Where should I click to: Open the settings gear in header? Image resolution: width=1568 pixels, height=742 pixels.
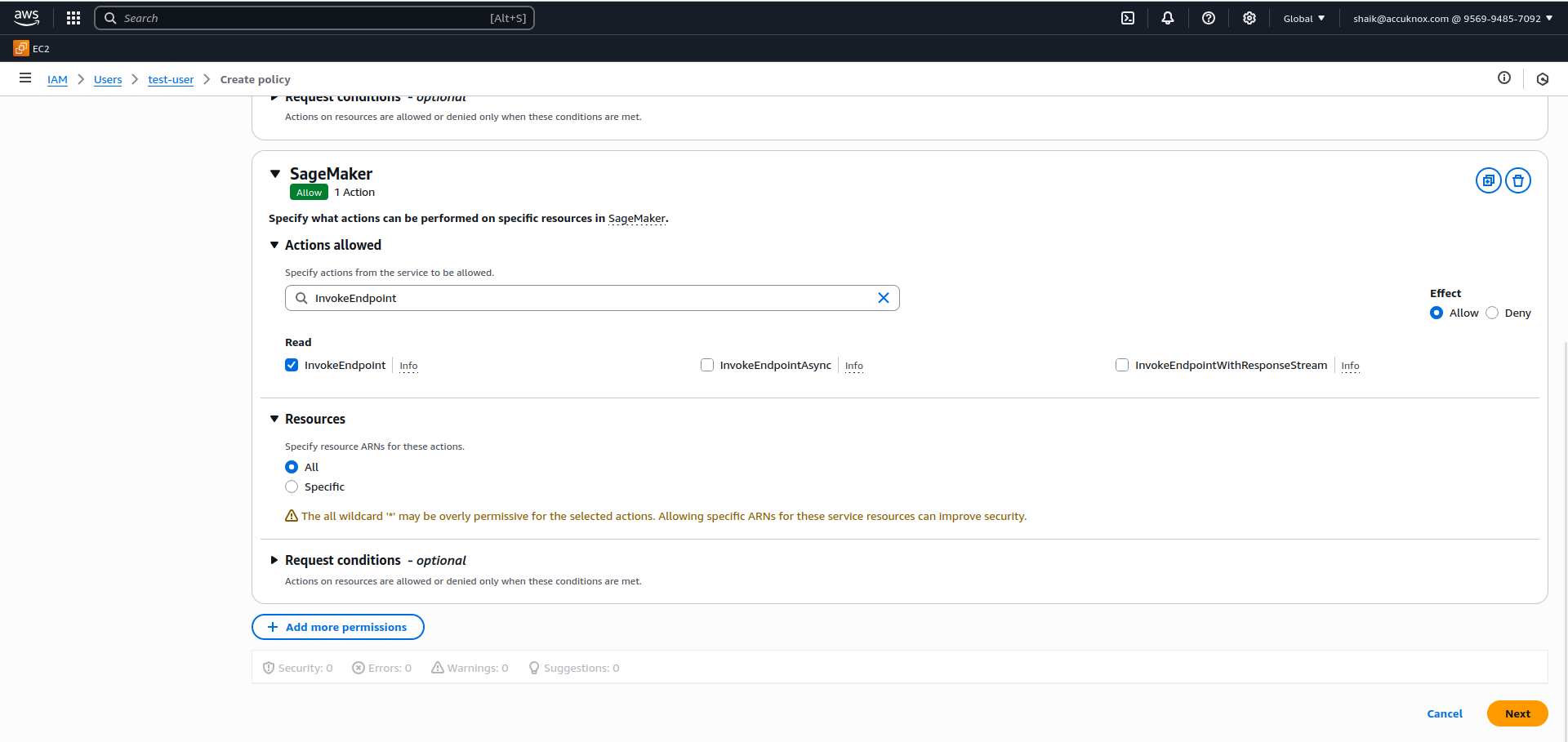pos(1249,18)
